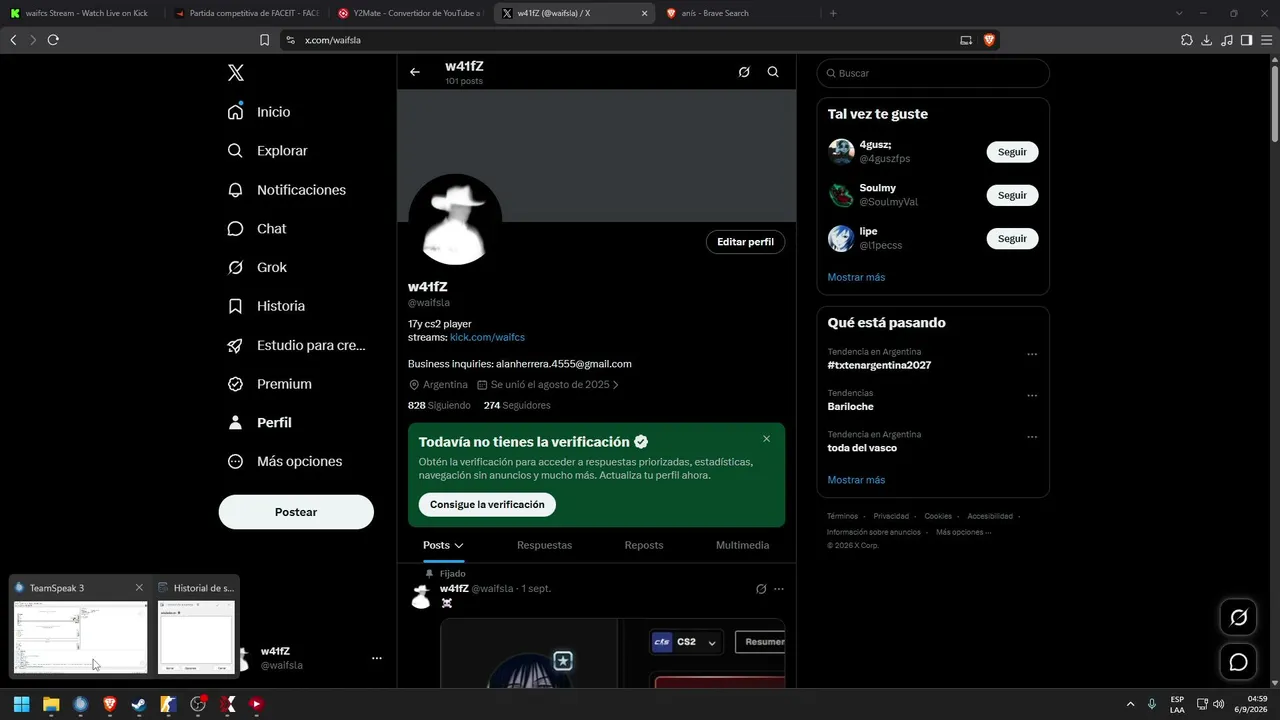
Task: Click the Grok icon in profile header
Action: (x=744, y=72)
